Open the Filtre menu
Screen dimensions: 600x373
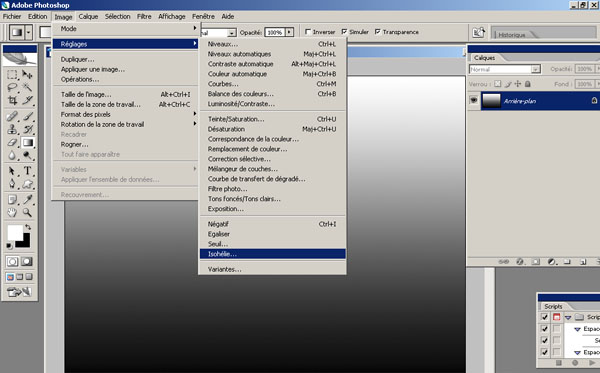[x=144, y=16]
